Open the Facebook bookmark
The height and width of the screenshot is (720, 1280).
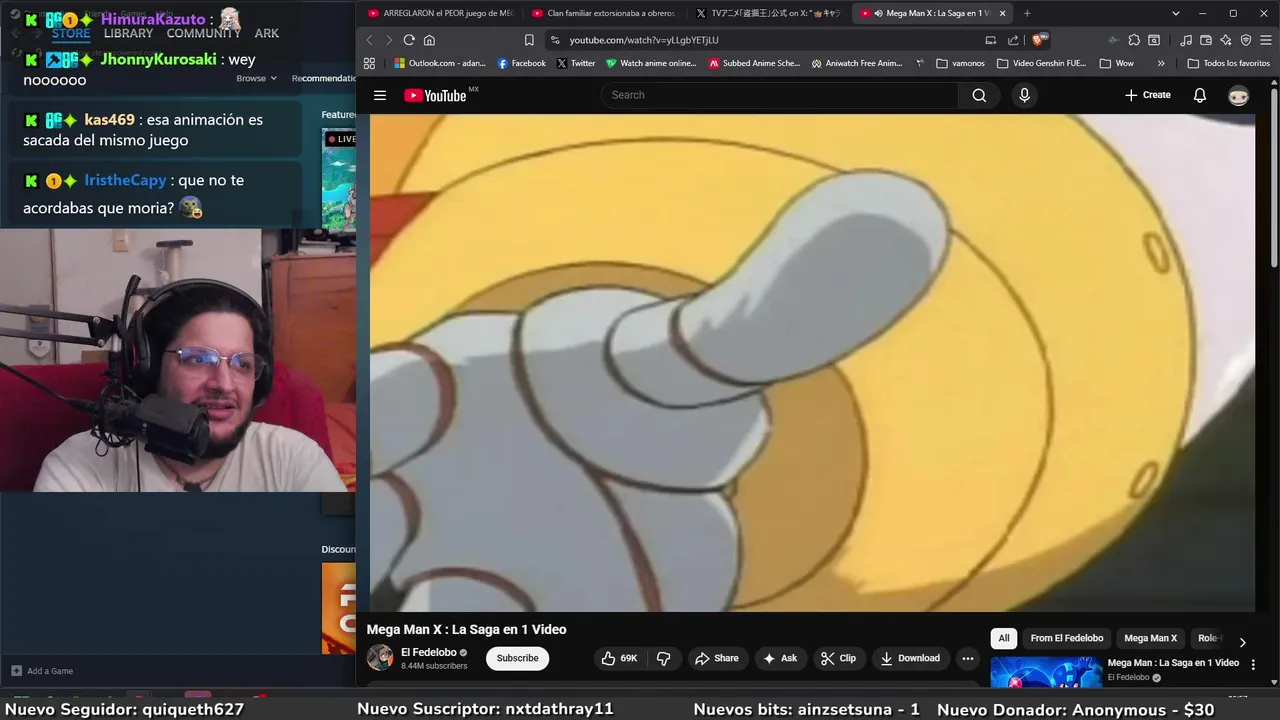tap(522, 63)
